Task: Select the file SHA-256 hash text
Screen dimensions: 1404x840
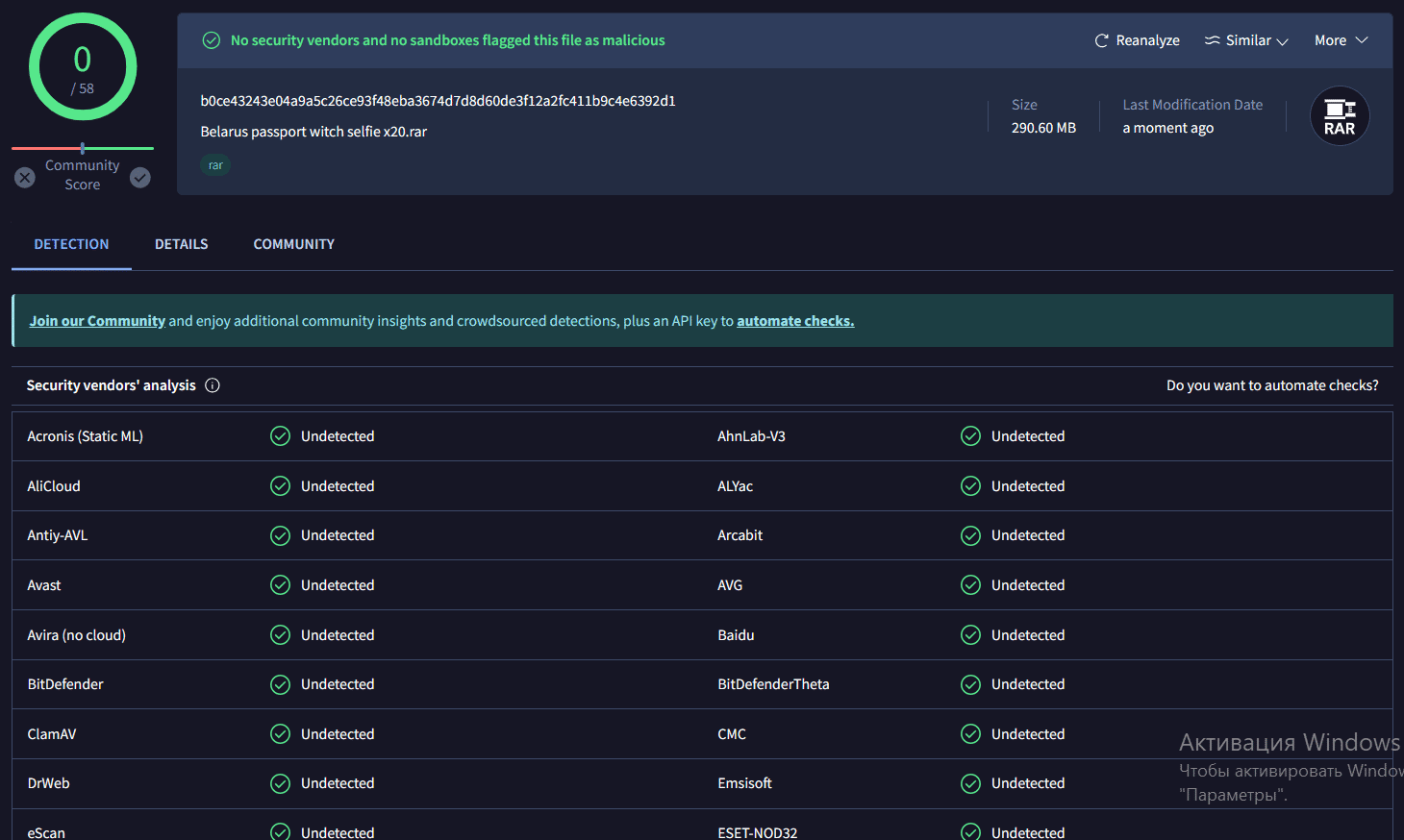Action: coord(438,101)
